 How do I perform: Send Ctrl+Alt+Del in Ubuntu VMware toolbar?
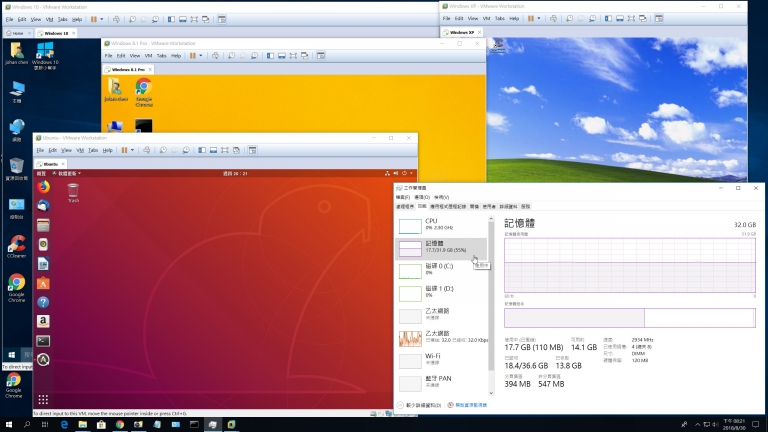pyautogui.click(x=146, y=150)
